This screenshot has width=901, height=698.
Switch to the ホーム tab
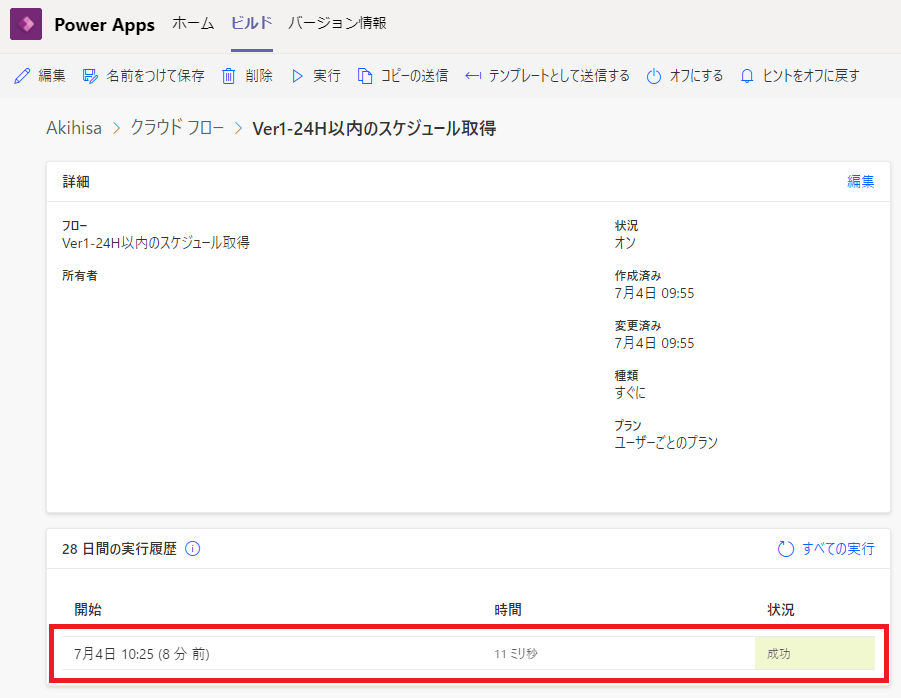pos(192,24)
